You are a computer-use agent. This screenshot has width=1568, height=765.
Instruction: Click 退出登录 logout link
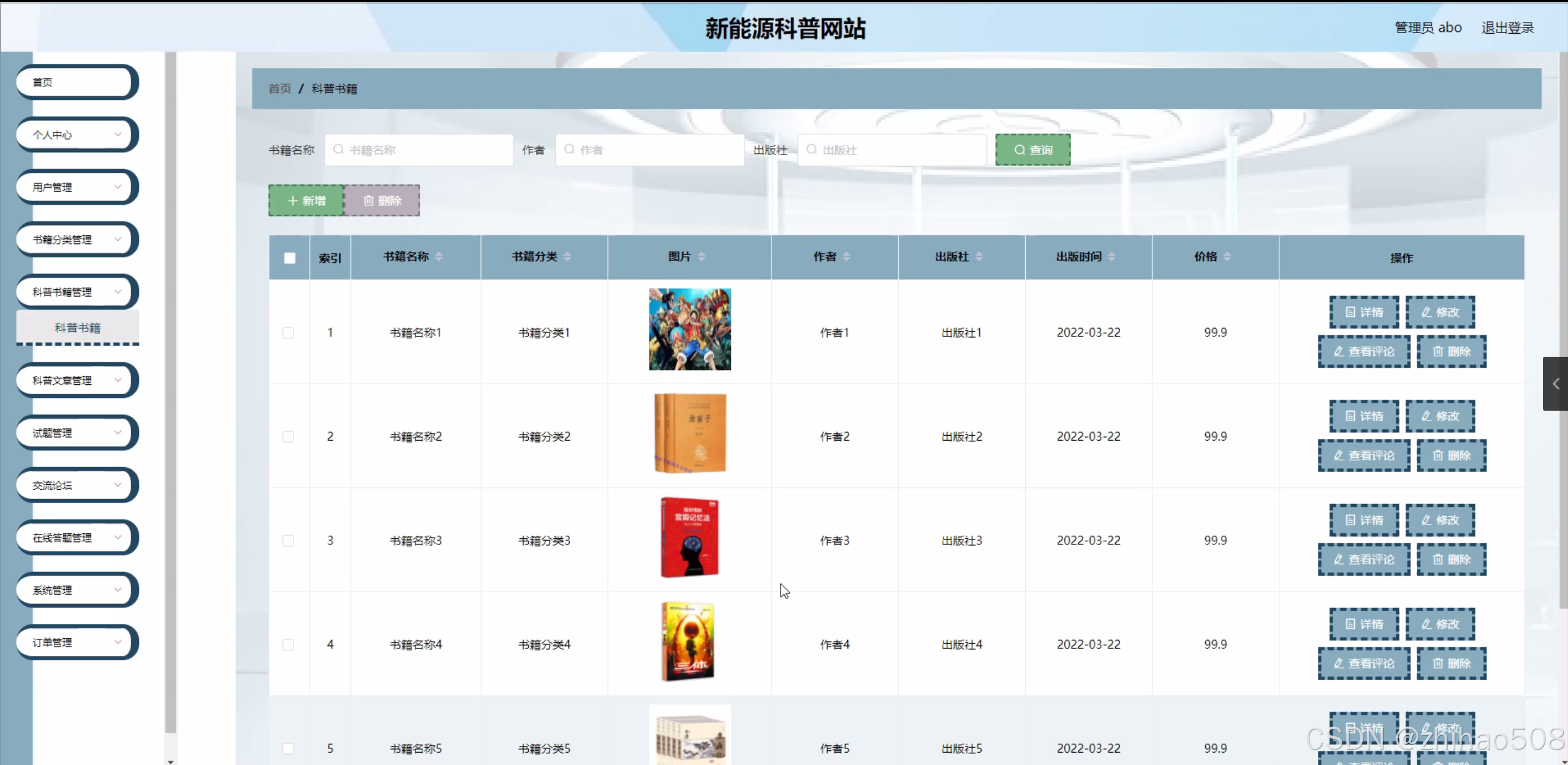(x=1507, y=28)
